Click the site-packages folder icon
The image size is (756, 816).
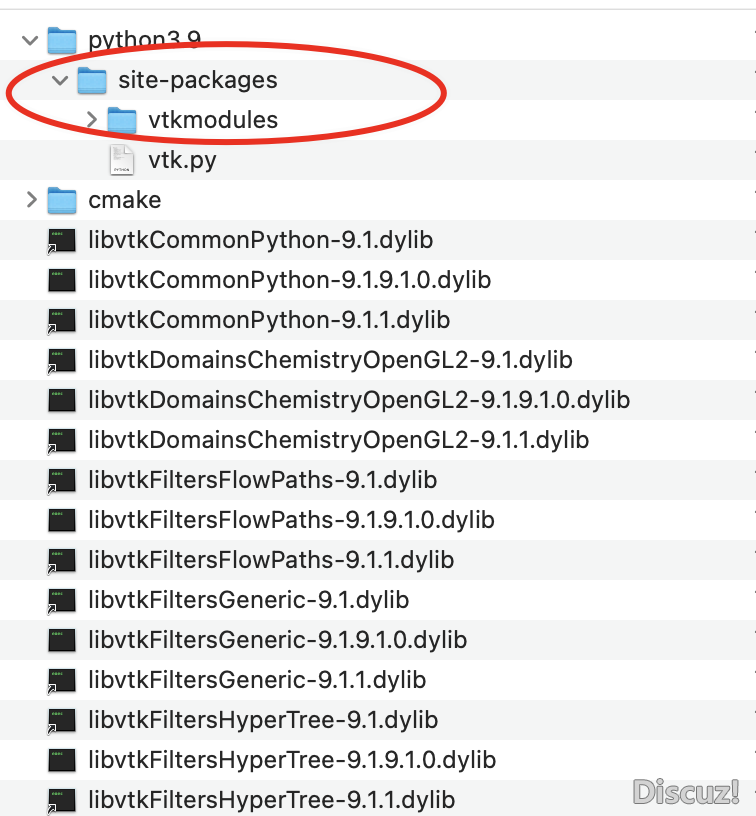click(92, 80)
